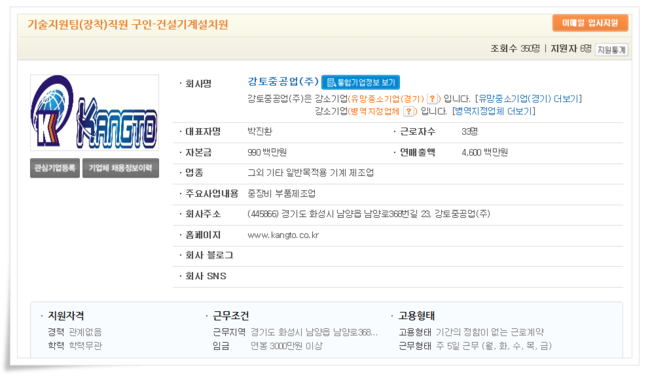The image size is (650, 376).
Task: Click experience value 관계없음
Action: (85, 332)
